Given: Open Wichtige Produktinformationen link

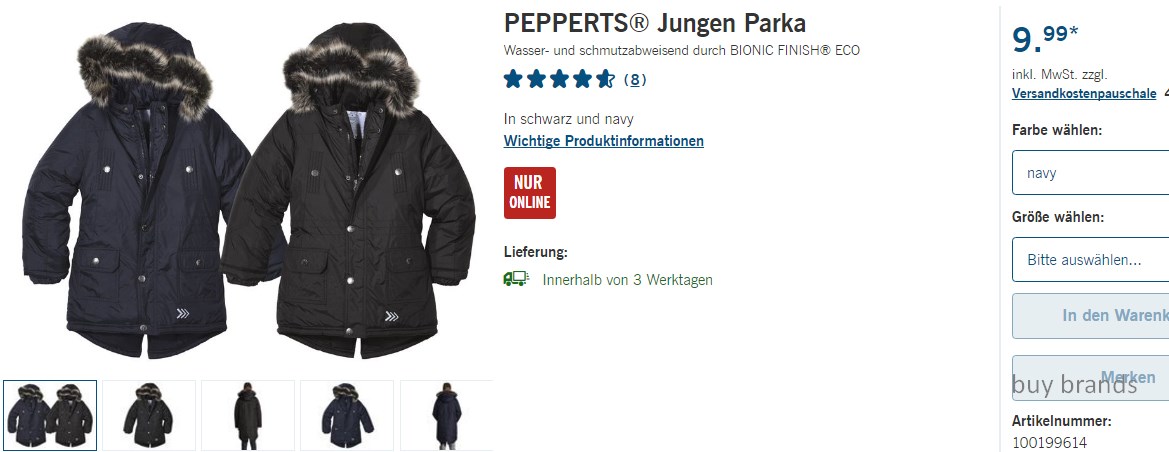Looking at the screenshot, I should tap(604, 141).
